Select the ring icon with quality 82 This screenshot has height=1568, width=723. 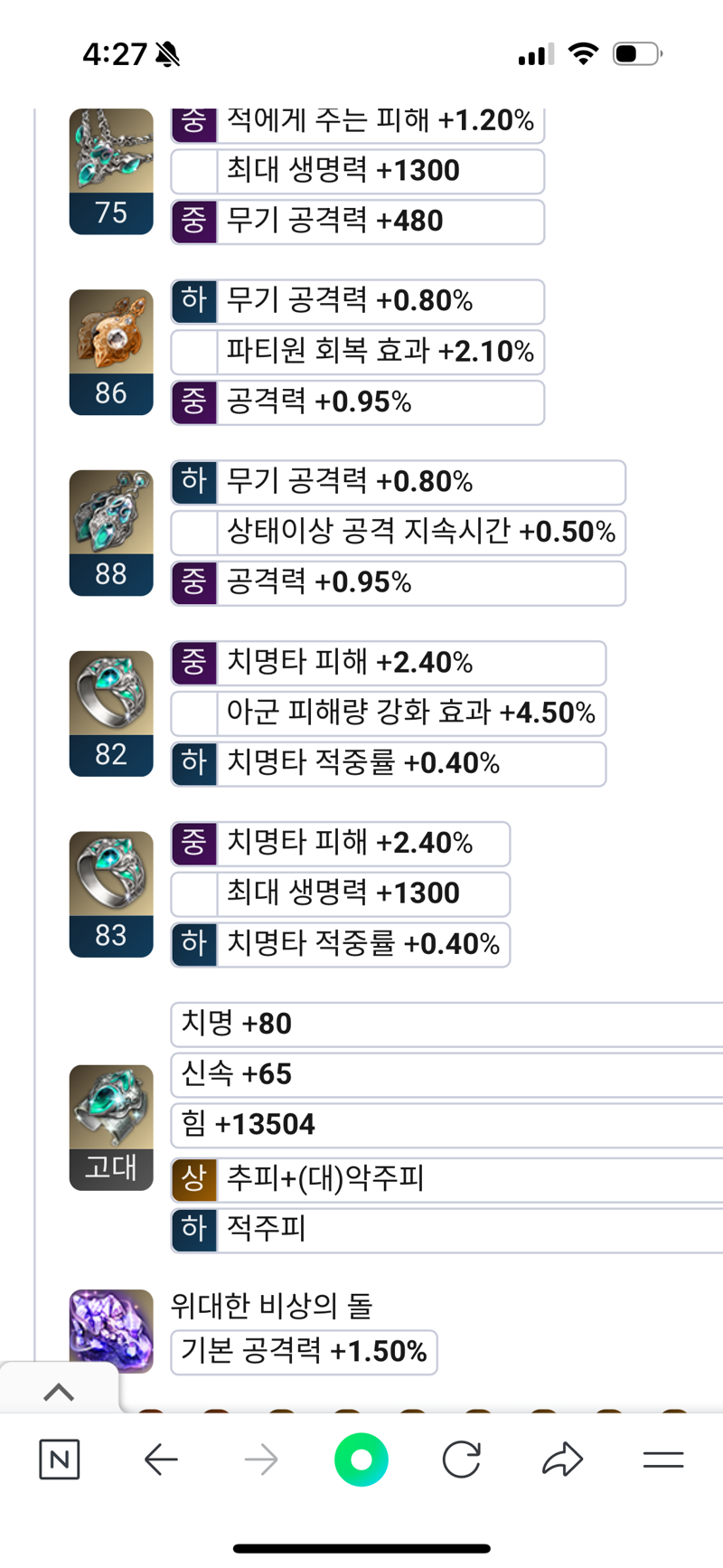click(x=111, y=713)
